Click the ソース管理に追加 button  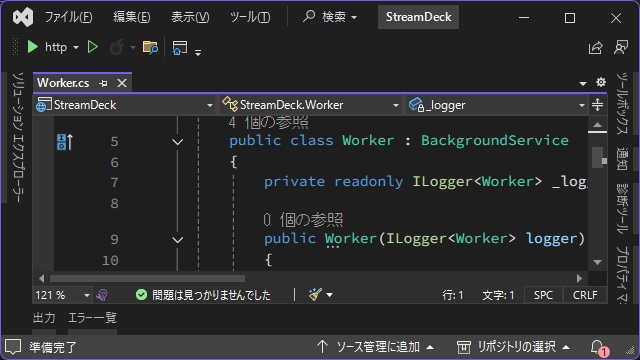pyautogui.click(x=375, y=347)
